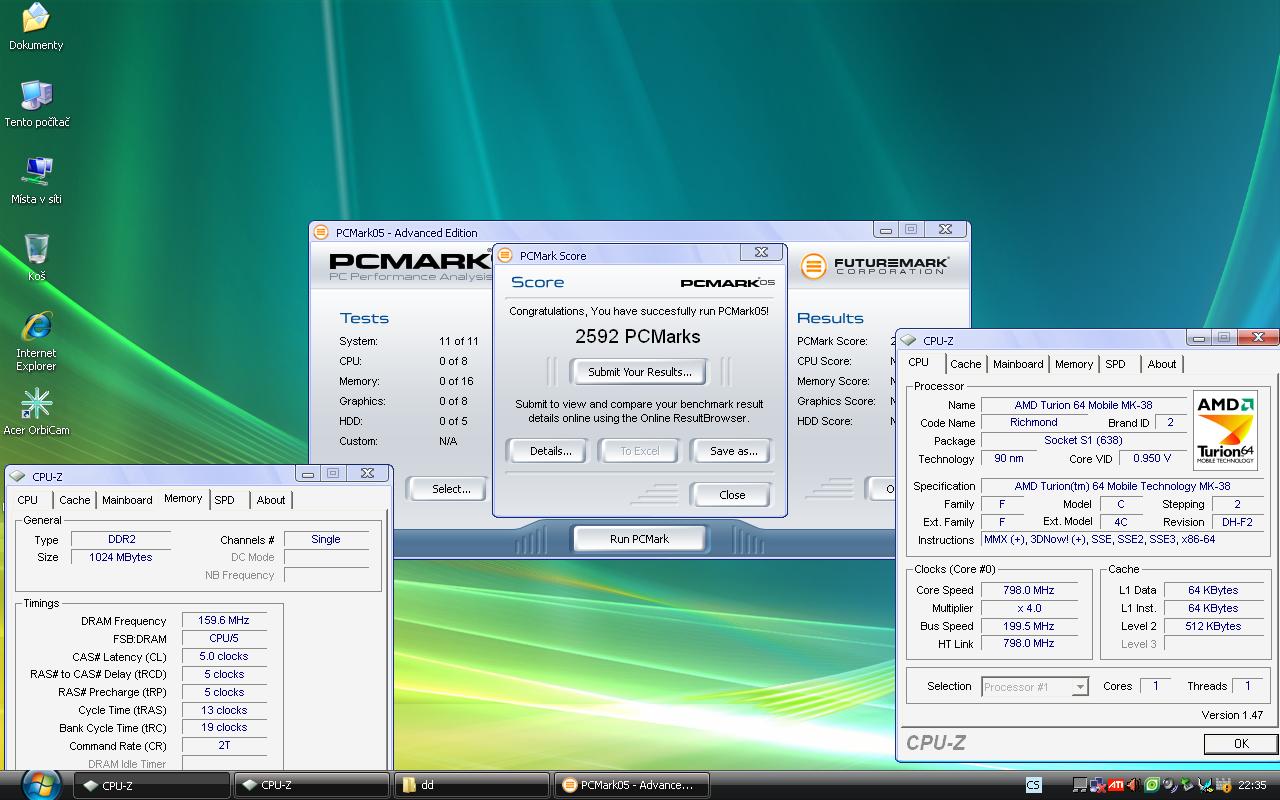Viewport: 1280px width, 800px height.
Task: Open the Cache tab in left CPU-Z window
Action: click(x=74, y=500)
